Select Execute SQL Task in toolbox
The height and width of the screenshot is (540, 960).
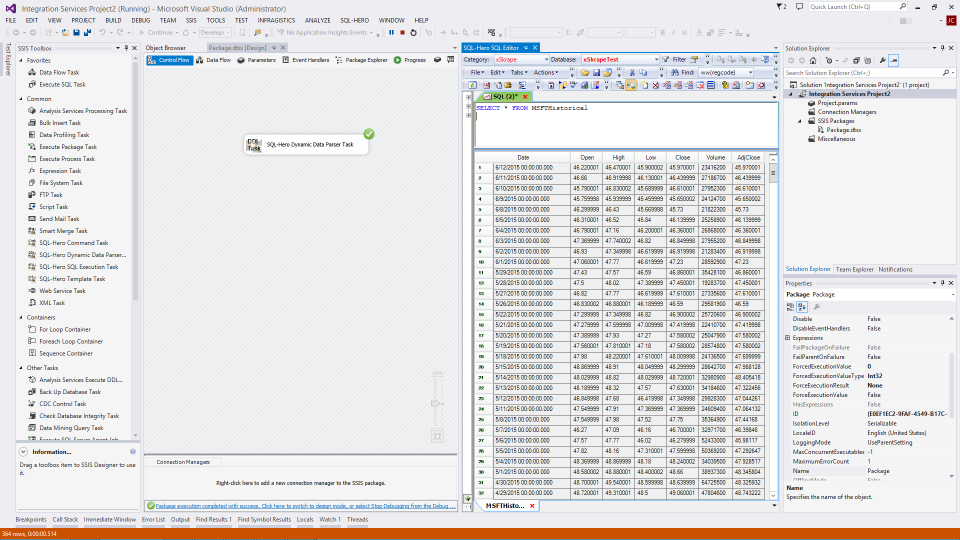click(62, 84)
